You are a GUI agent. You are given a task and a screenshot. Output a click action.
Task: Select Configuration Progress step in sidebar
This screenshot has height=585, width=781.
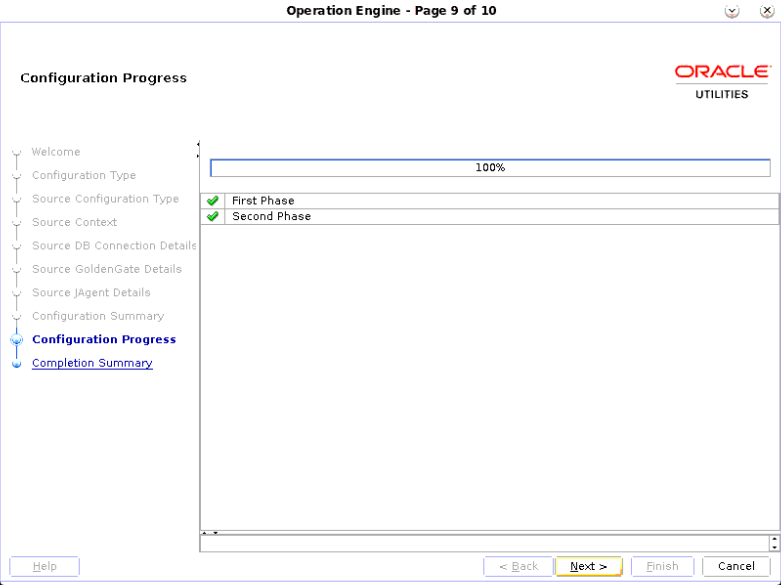click(104, 339)
